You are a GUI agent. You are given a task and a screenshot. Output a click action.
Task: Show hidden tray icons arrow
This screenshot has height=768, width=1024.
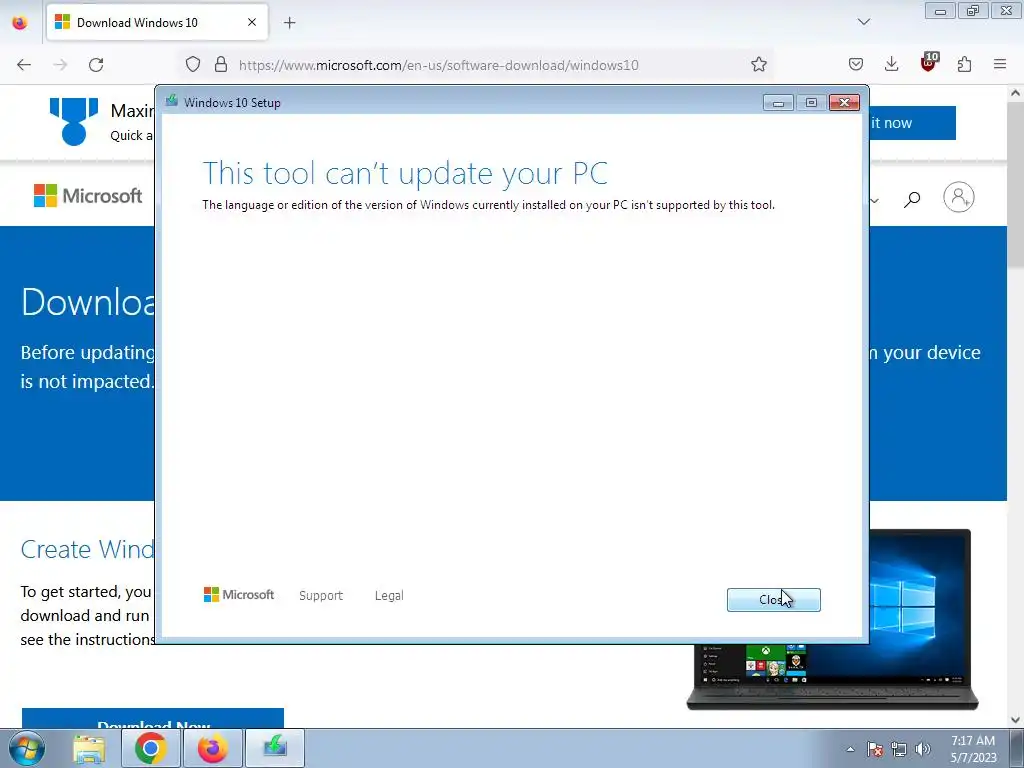click(x=850, y=749)
